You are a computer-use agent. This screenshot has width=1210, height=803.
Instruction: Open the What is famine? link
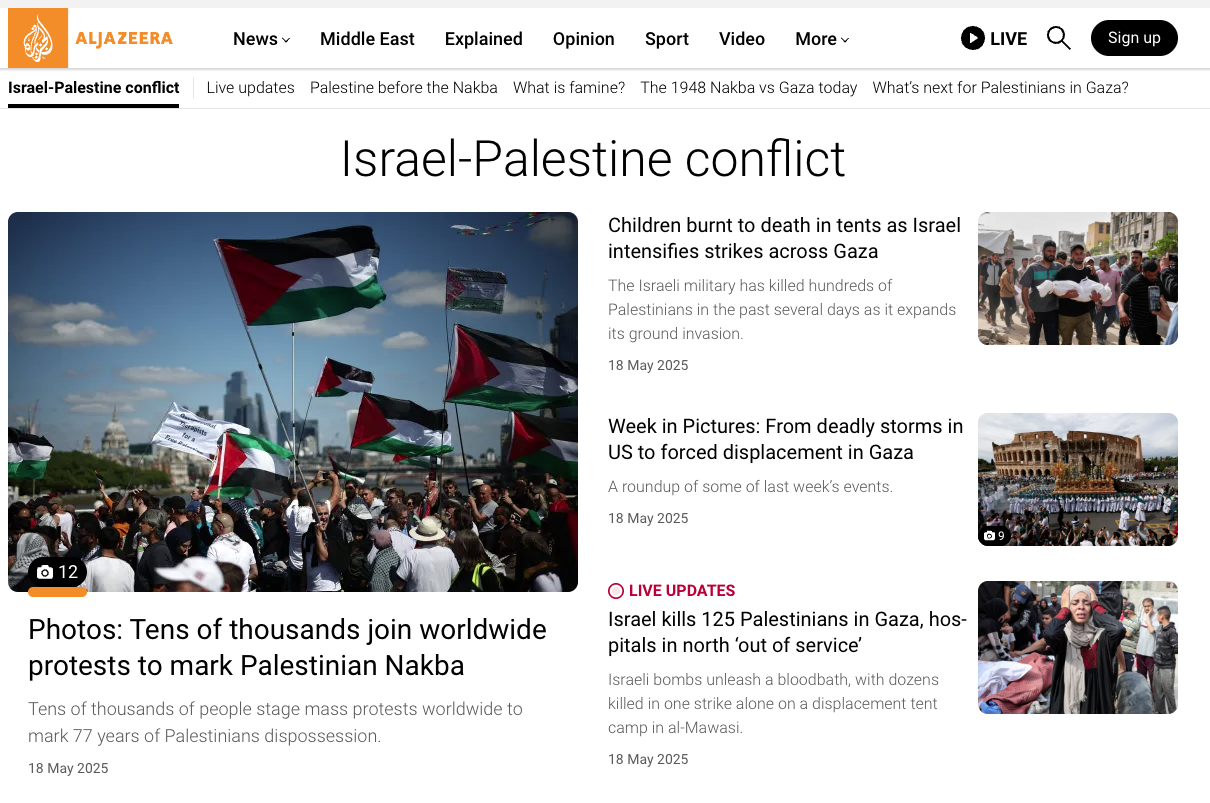569,88
